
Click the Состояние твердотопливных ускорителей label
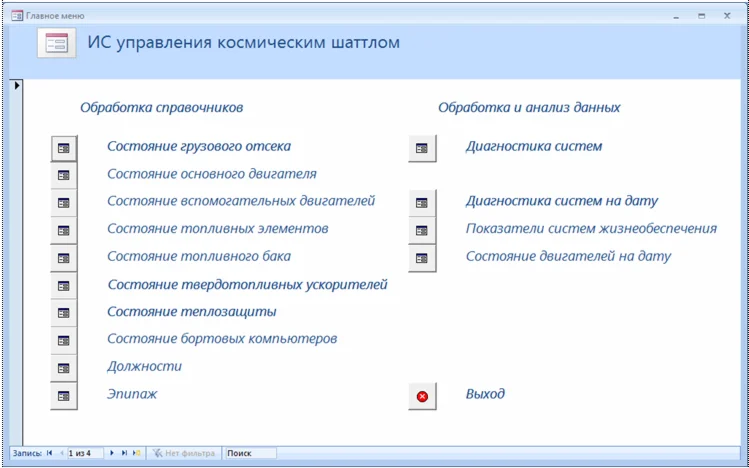pos(247,285)
